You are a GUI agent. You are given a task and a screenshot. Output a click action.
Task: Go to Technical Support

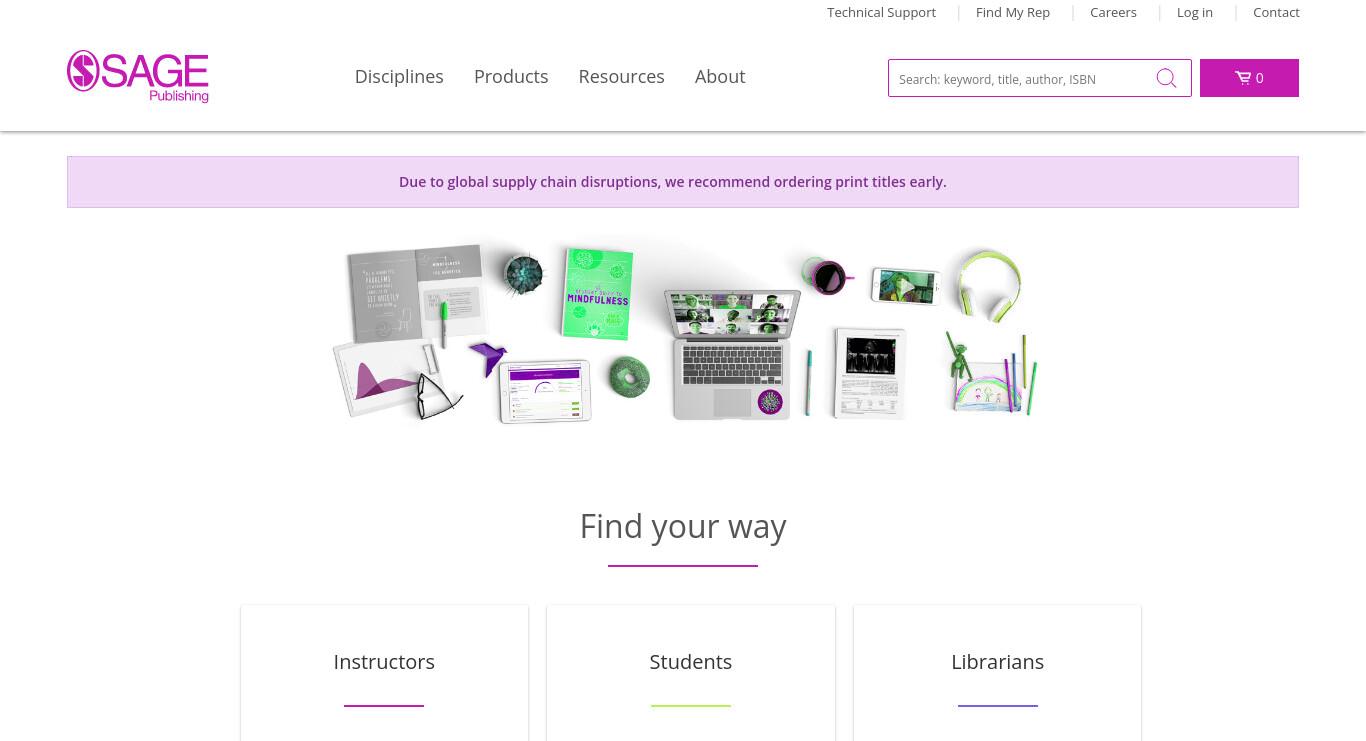point(881,12)
